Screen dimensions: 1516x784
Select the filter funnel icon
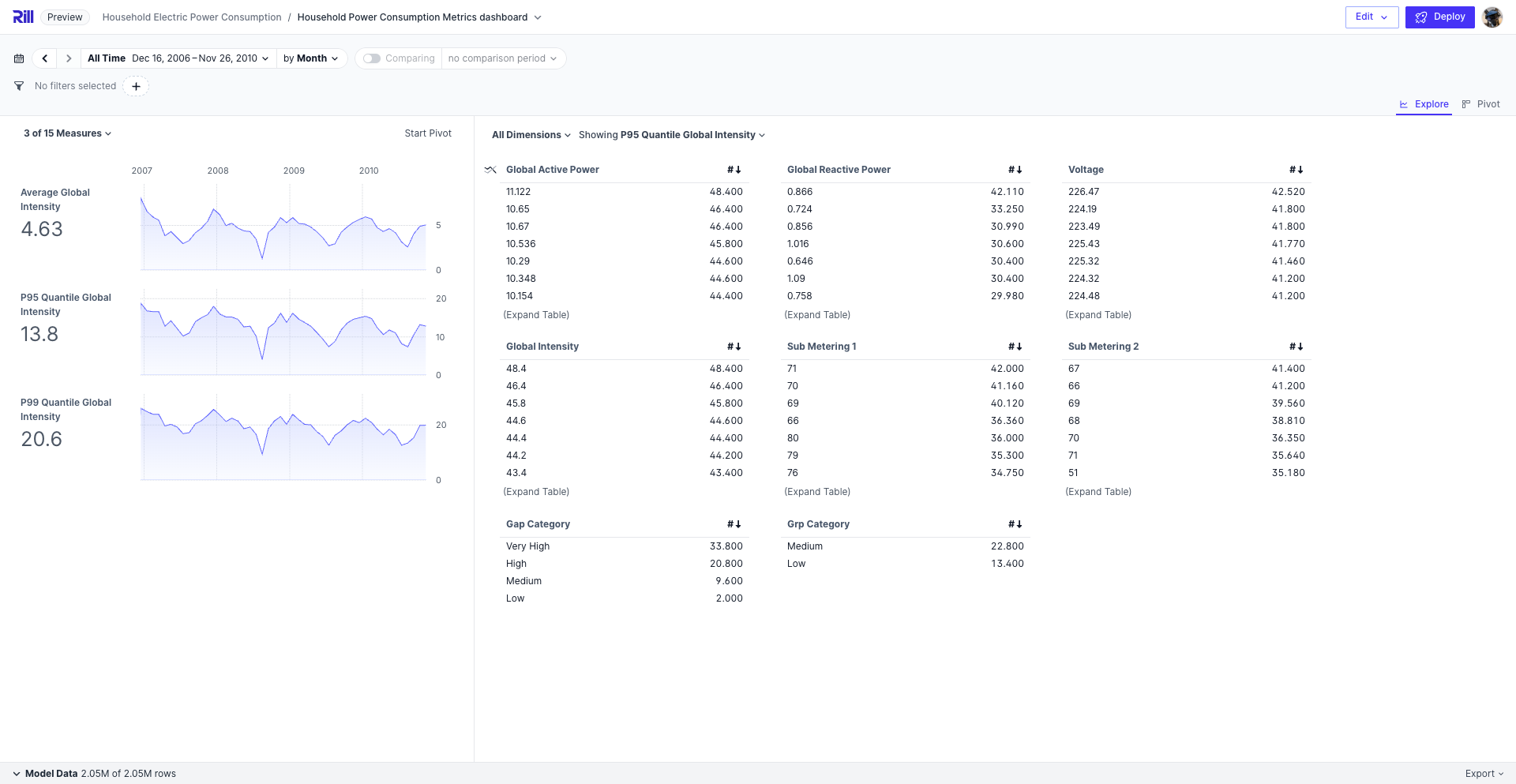click(18, 86)
